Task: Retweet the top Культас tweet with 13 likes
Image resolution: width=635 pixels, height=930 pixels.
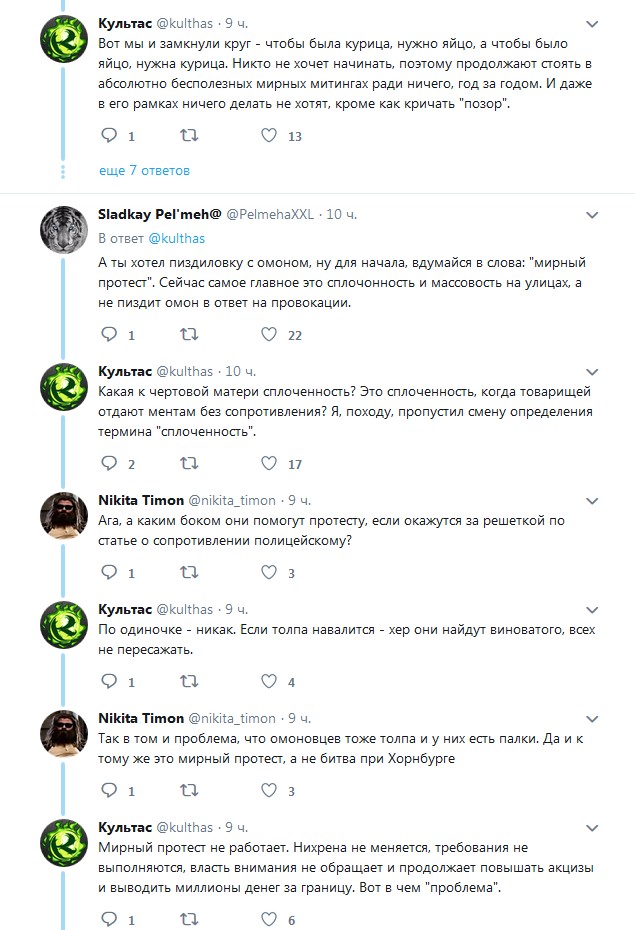Action: (188, 135)
